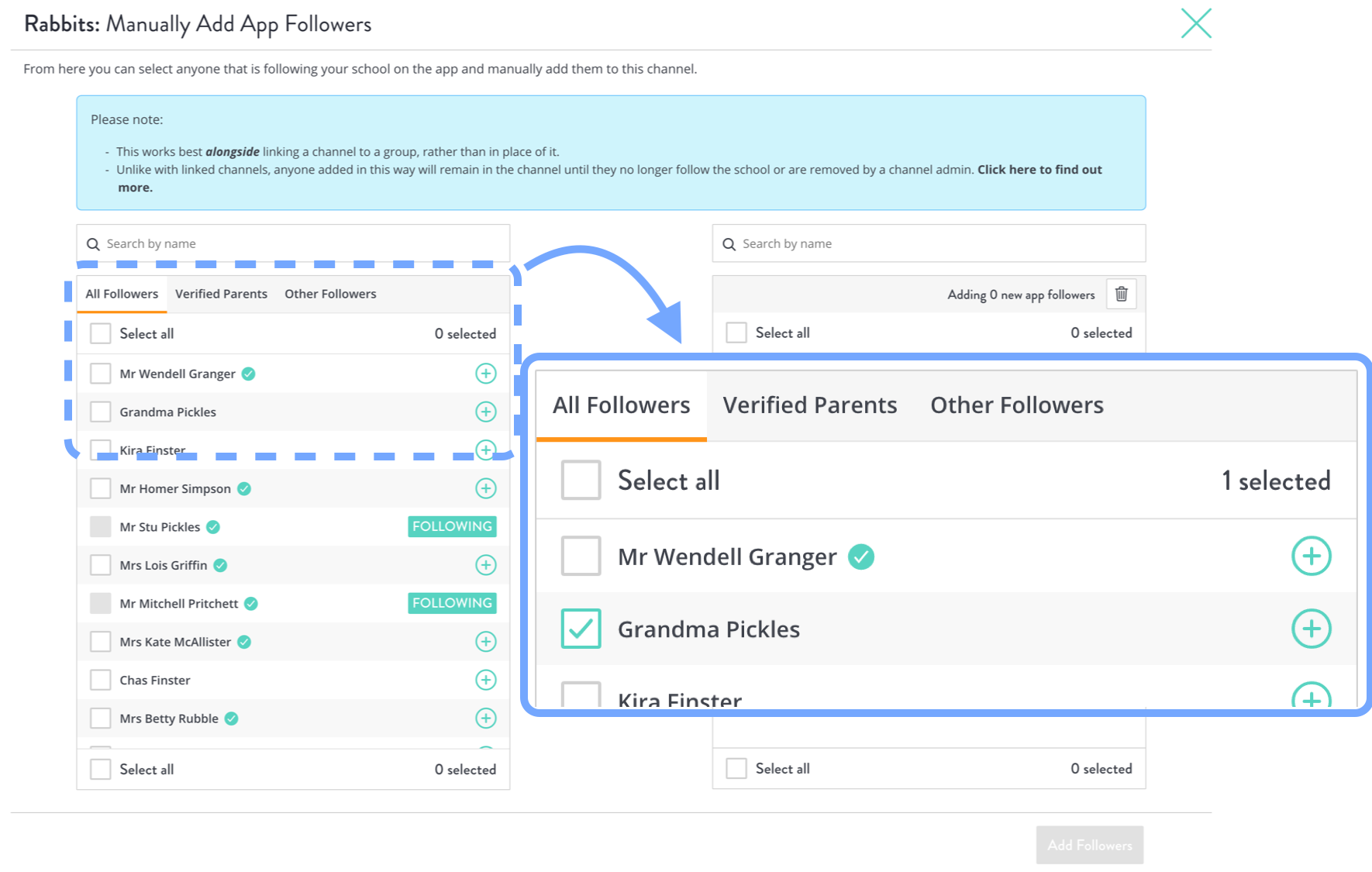Add Mr Homer Simpson with plus icon
Image resolution: width=1372 pixels, height=872 pixels.
pyautogui.click(x=486, y=488)
